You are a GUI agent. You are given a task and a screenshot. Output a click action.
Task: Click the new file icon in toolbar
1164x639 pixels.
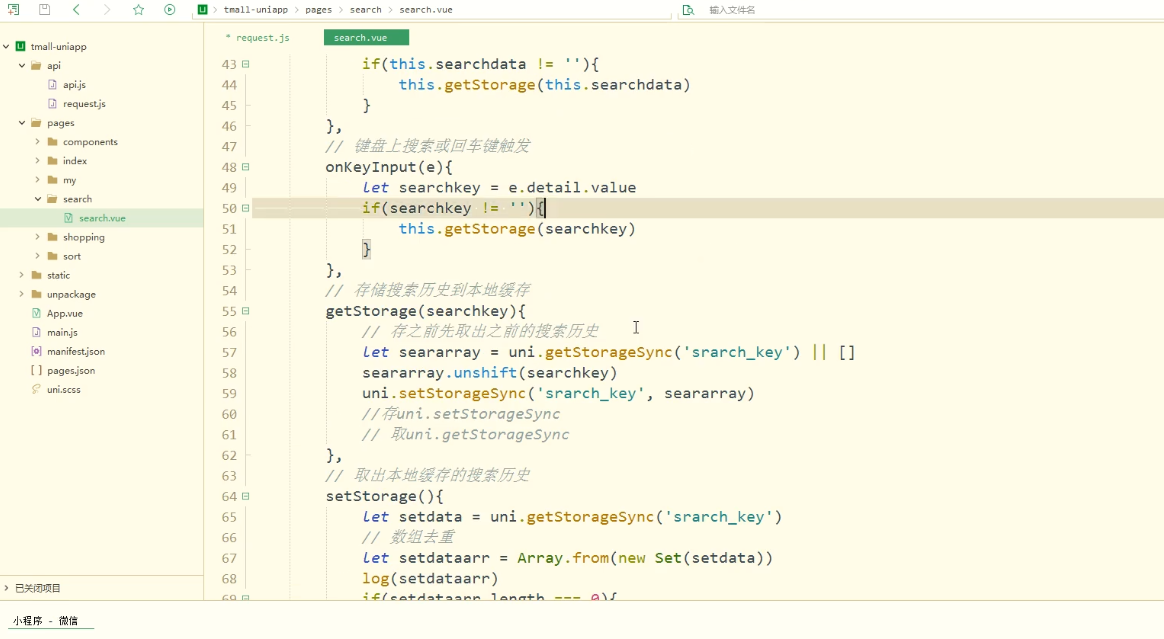click(13, 10)
